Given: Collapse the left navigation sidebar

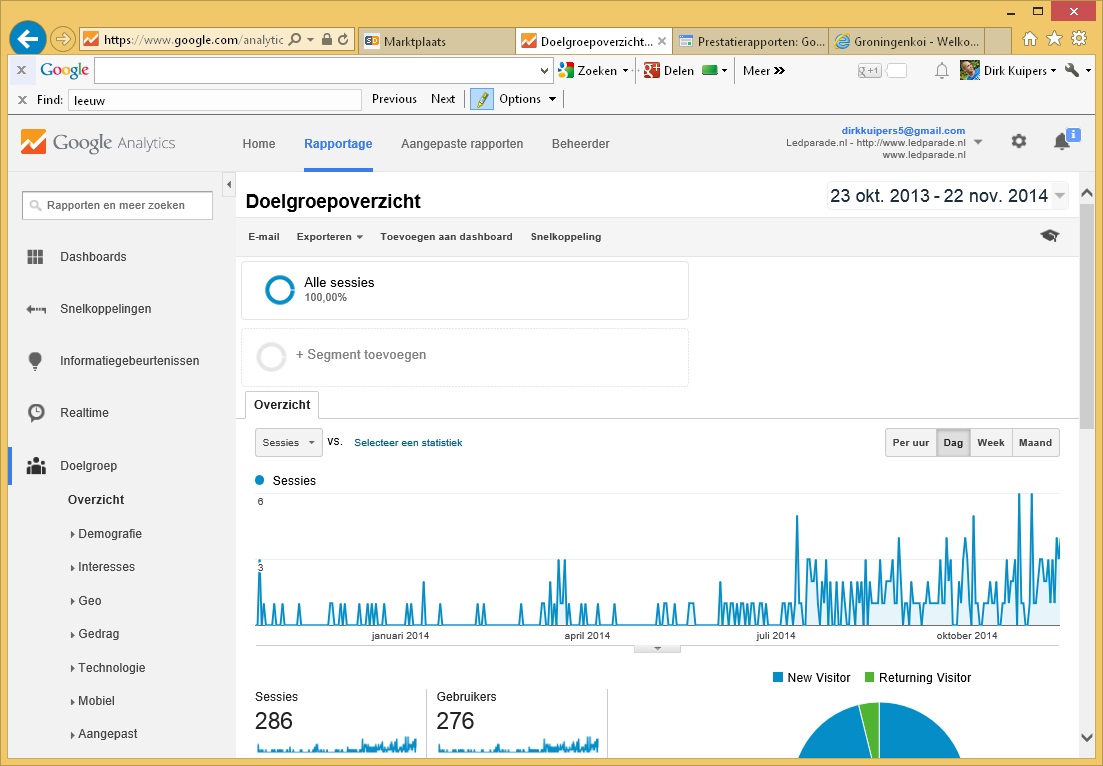Looking at the screenshot, I should (229, 185).
